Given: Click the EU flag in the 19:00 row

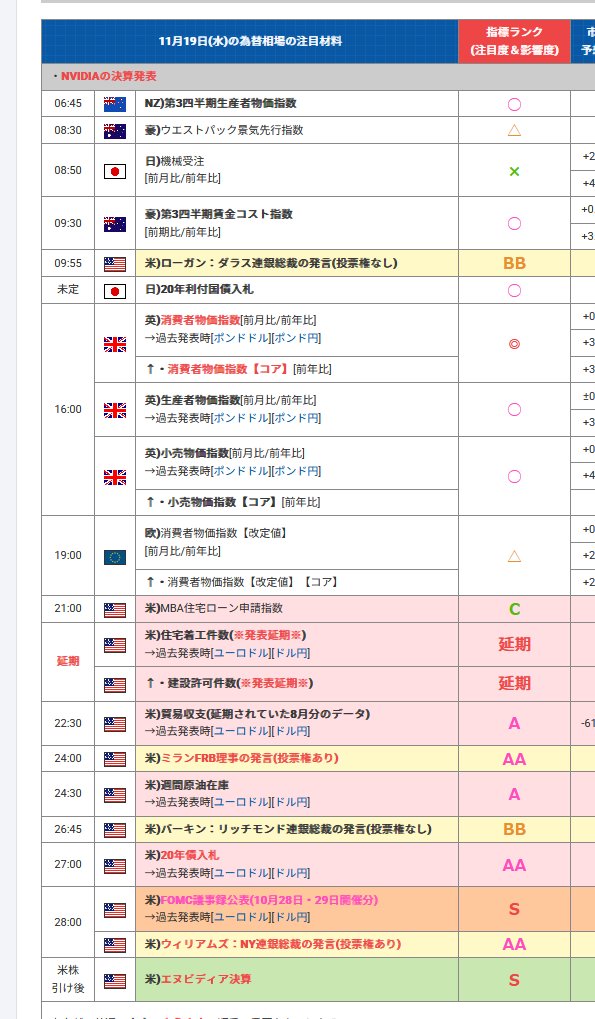Looking at the screenshot, I should point(115,557).
